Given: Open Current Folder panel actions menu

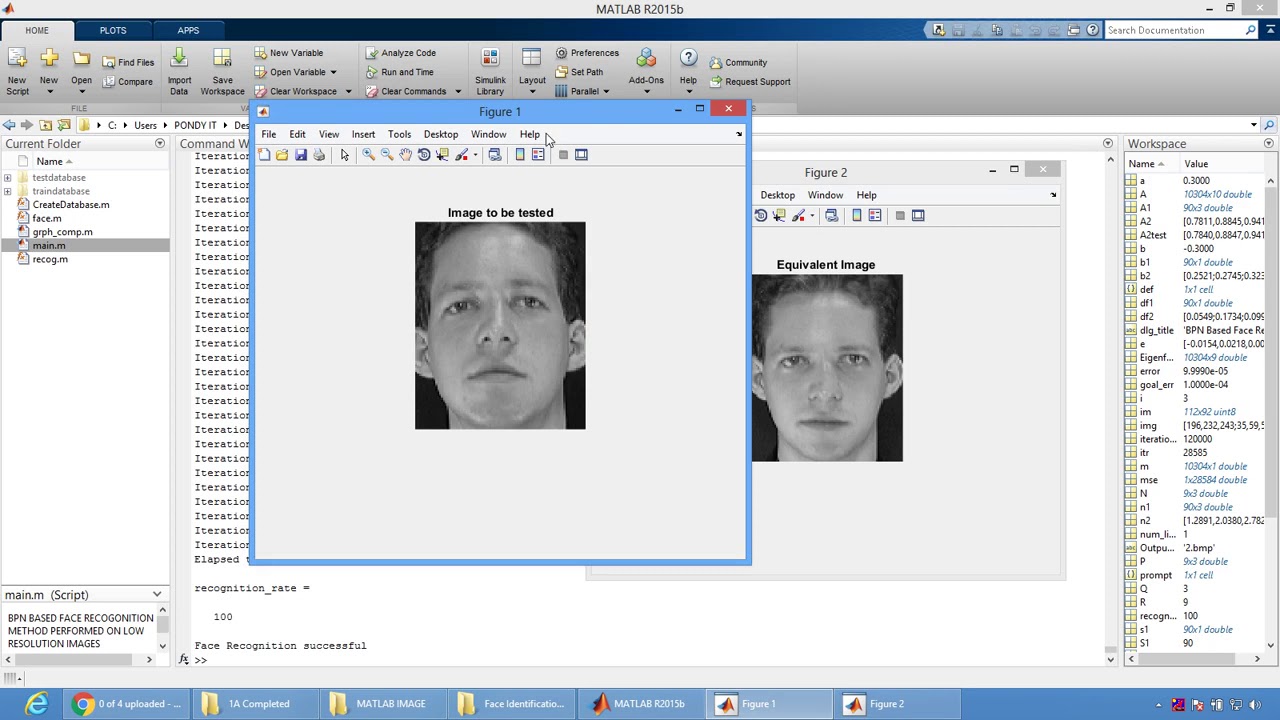Looking at the screenshot, I should click(x=159, y=144).
